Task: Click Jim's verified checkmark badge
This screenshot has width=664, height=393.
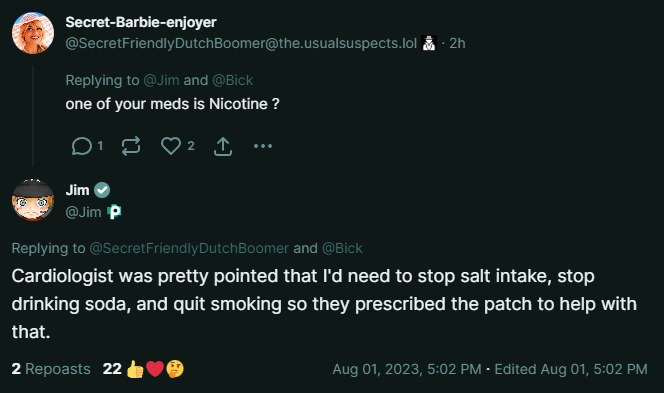Action: [x=102, y=190]
